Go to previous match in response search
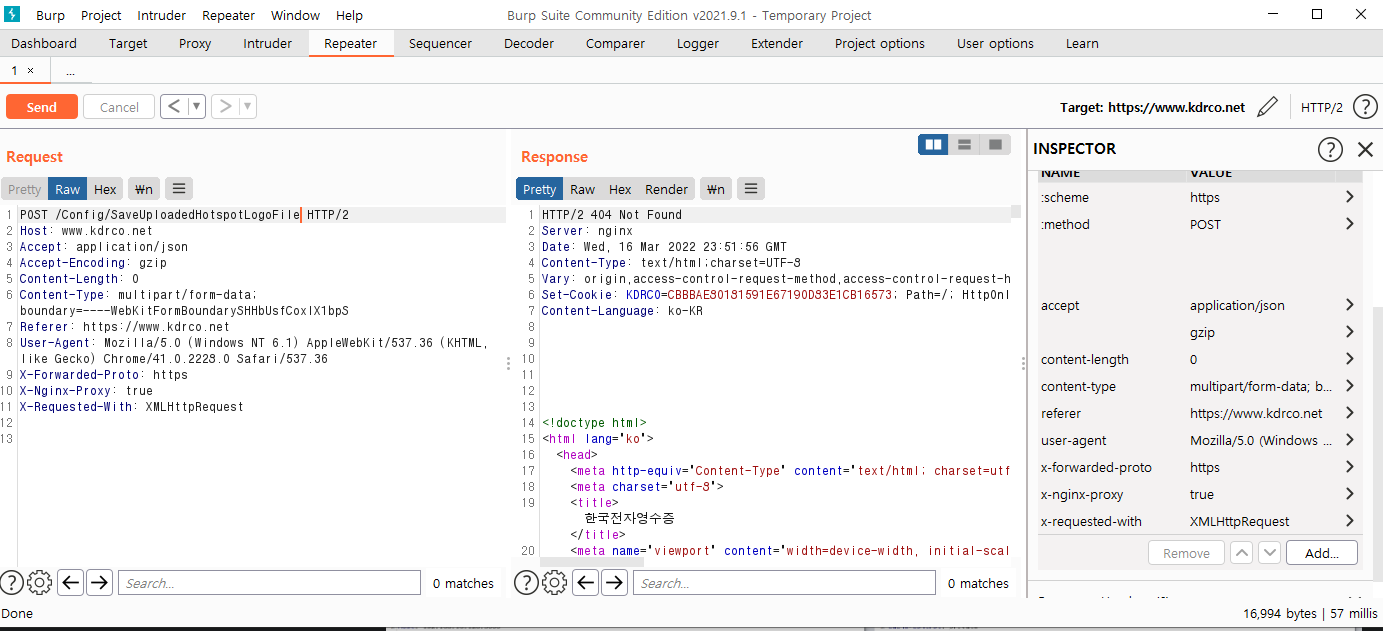Viewport: 1383px width, 631px height. click(x=586, y=582)
